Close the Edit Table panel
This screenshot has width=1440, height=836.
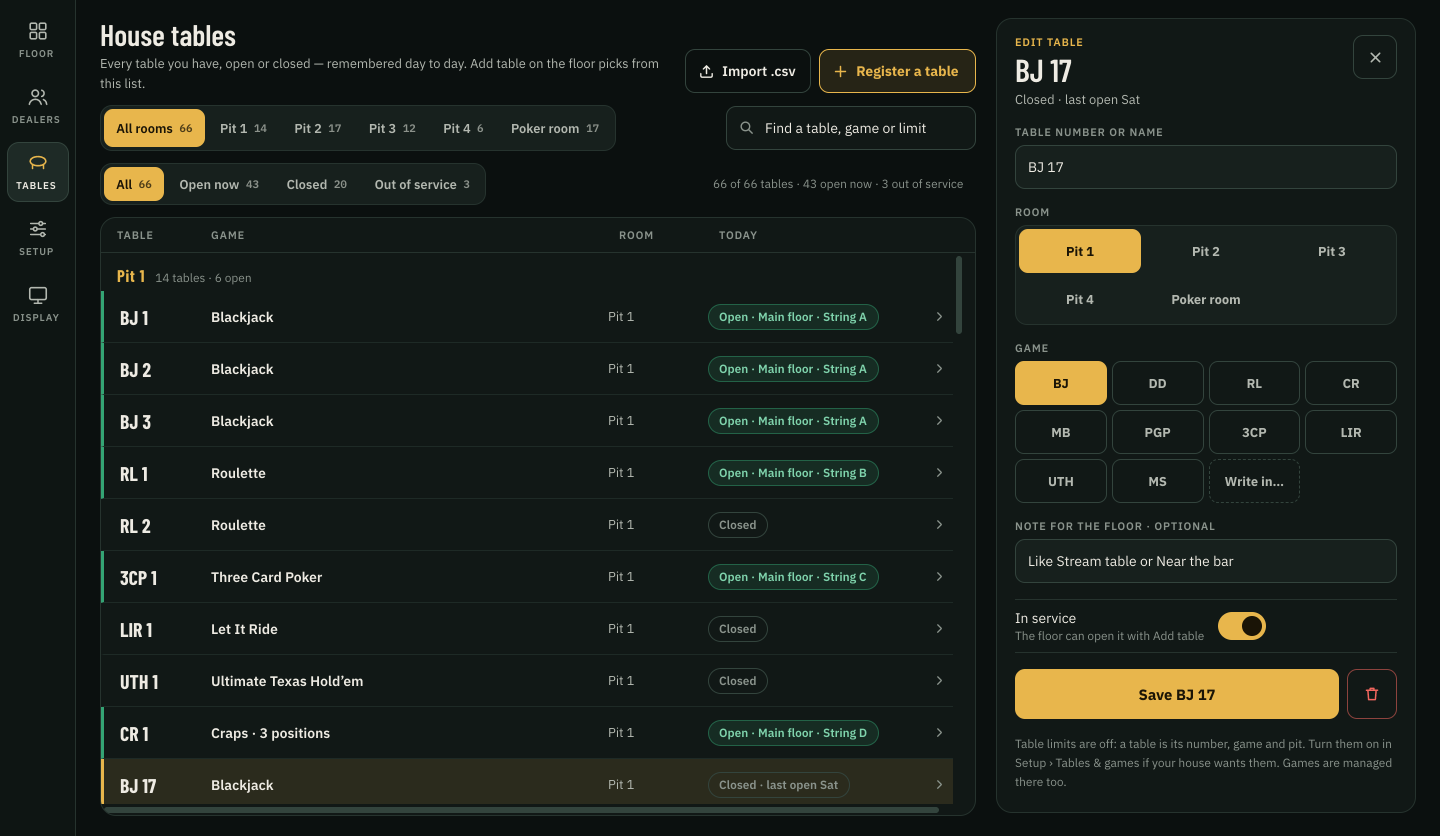[x=1375, y=57]
